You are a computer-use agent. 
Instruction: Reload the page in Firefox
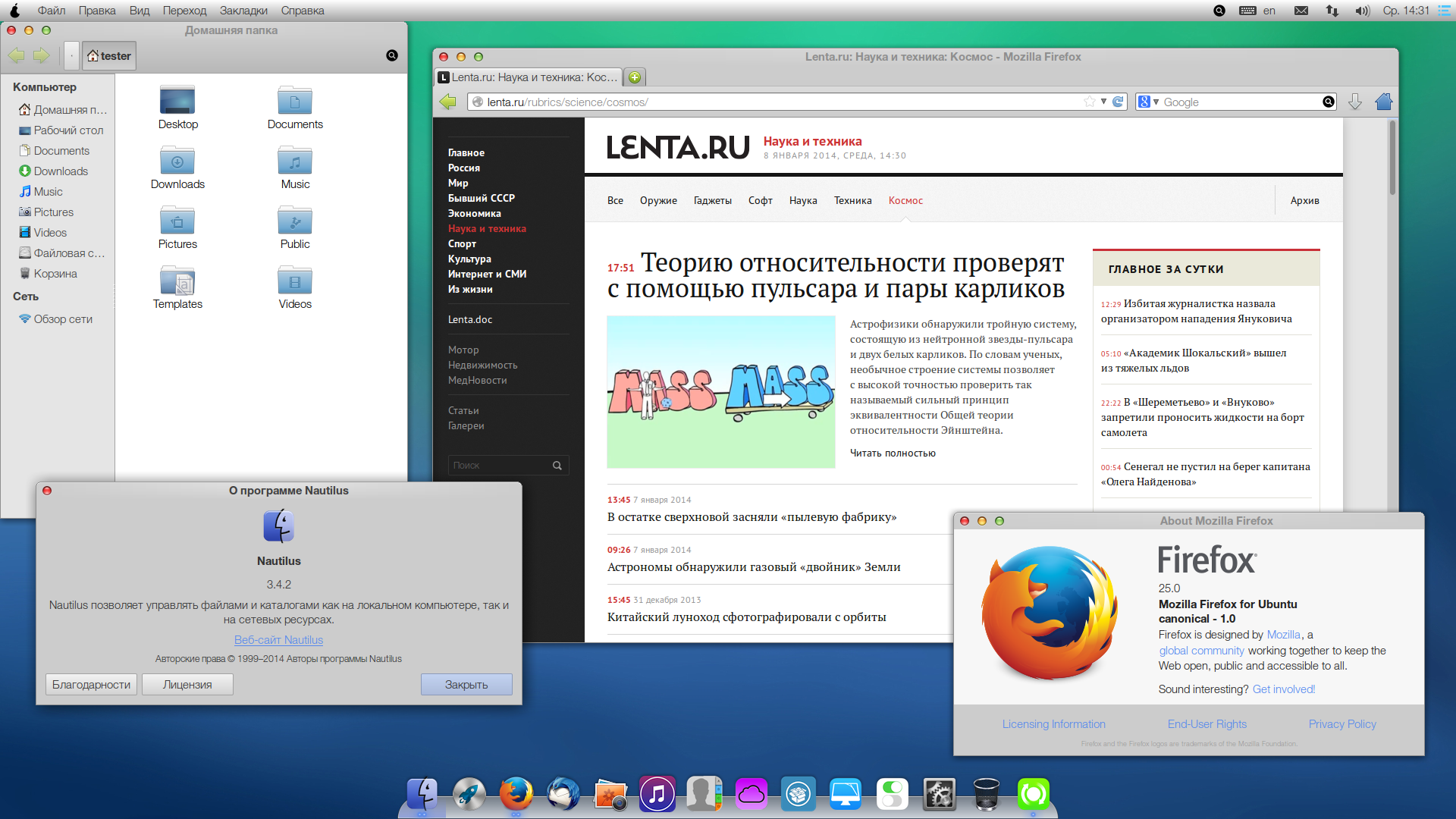(1118, 102)
